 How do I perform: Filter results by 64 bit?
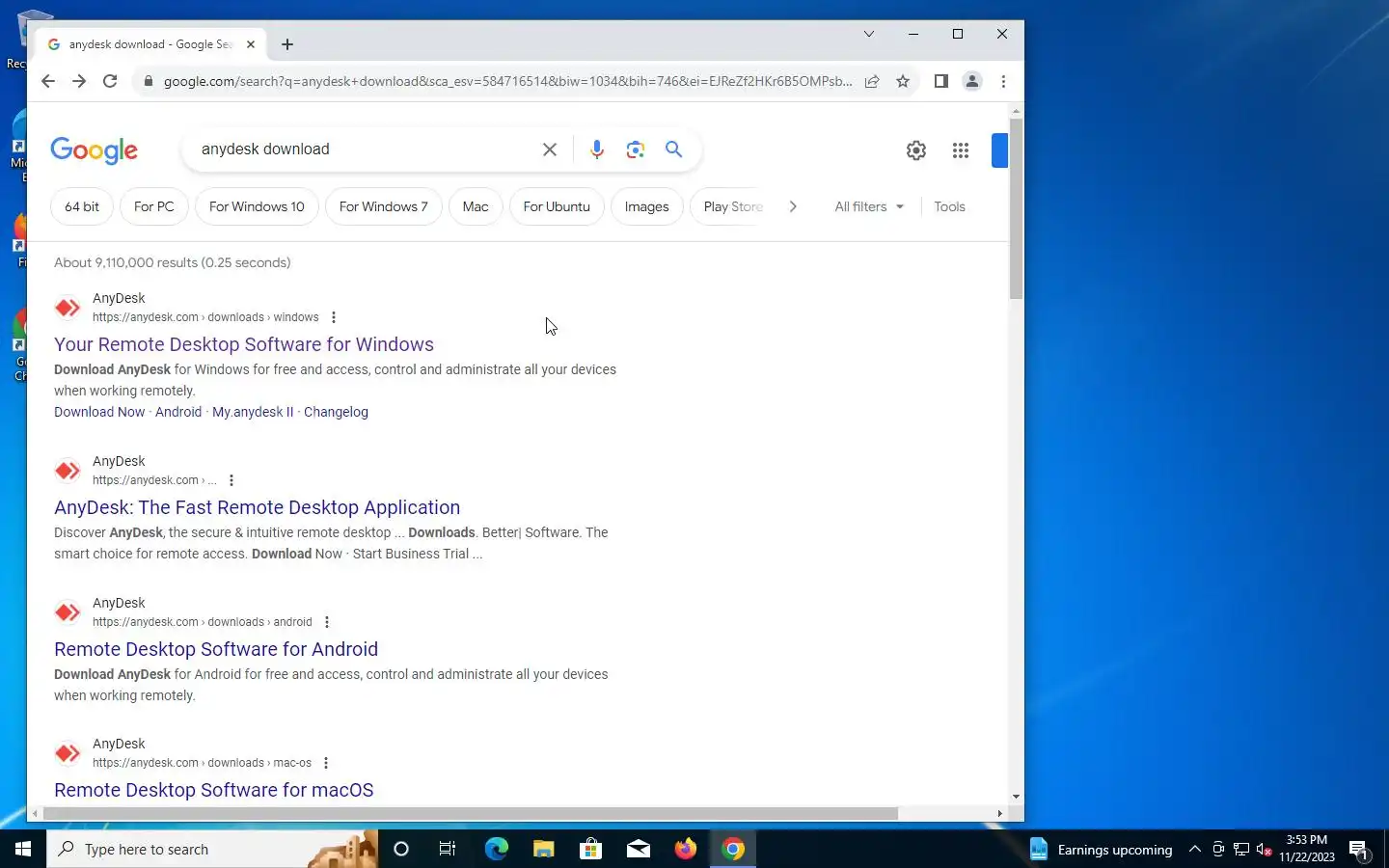pyautogui.click(x=82, y=206)
